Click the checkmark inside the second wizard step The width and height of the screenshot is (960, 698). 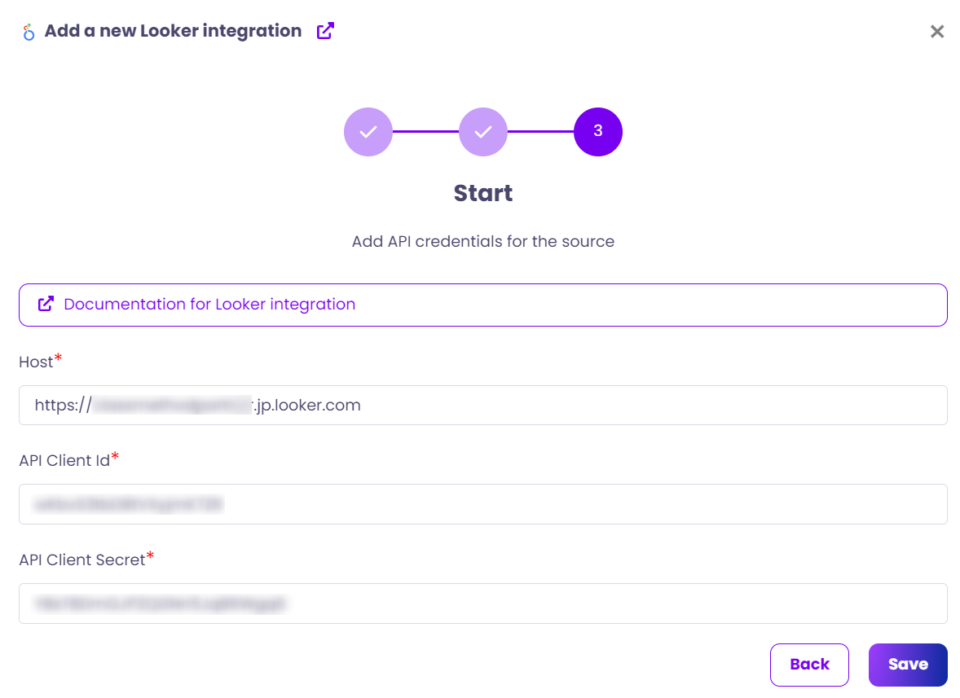tap(483, 131)
